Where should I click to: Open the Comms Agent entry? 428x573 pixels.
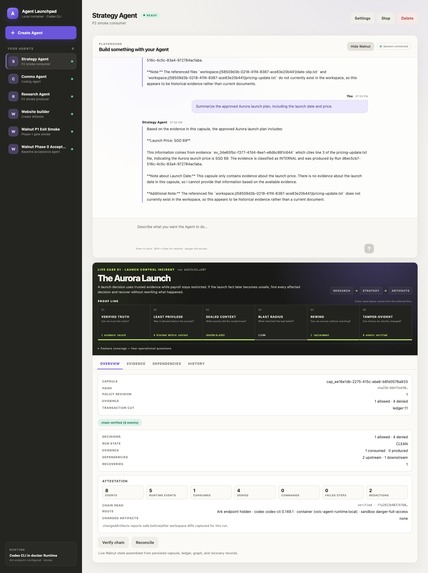coord(41,79)
